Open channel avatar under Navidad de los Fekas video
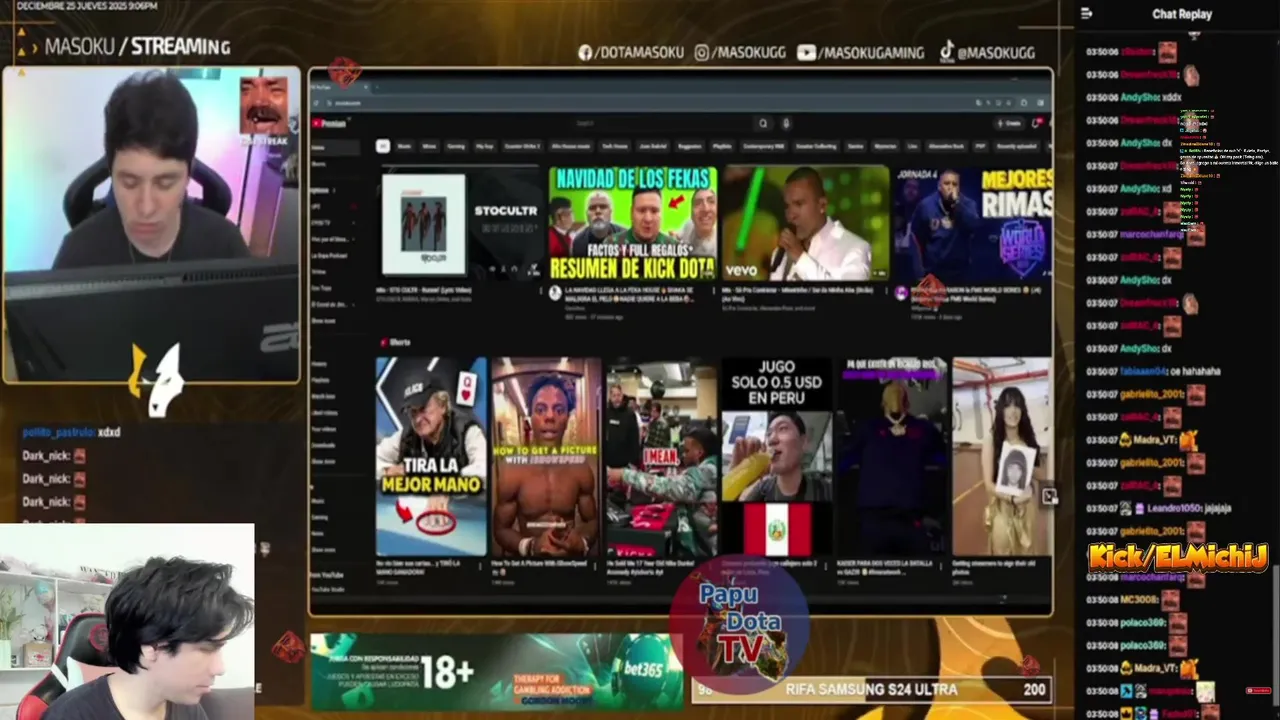 [555, 292]
